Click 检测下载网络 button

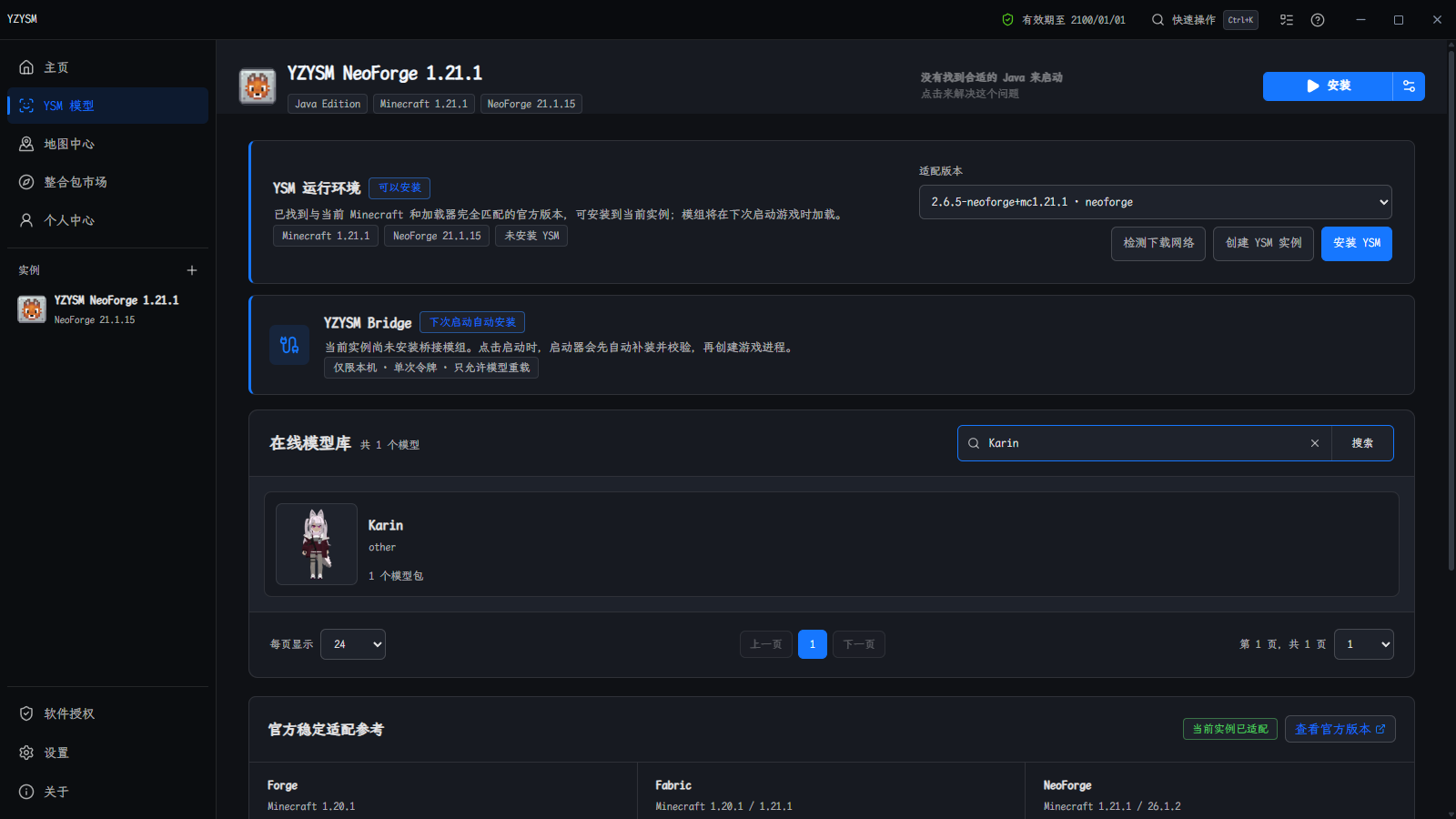click(x=1158, y=243)
